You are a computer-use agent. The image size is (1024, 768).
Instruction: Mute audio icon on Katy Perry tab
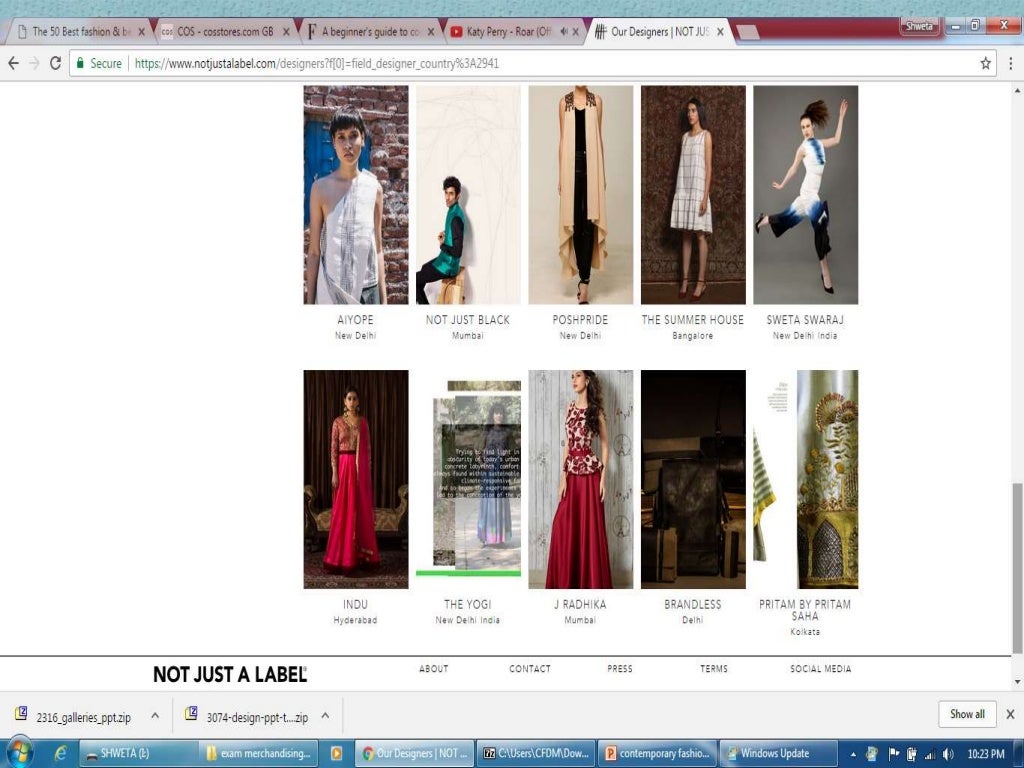click(x=564, y=31)
